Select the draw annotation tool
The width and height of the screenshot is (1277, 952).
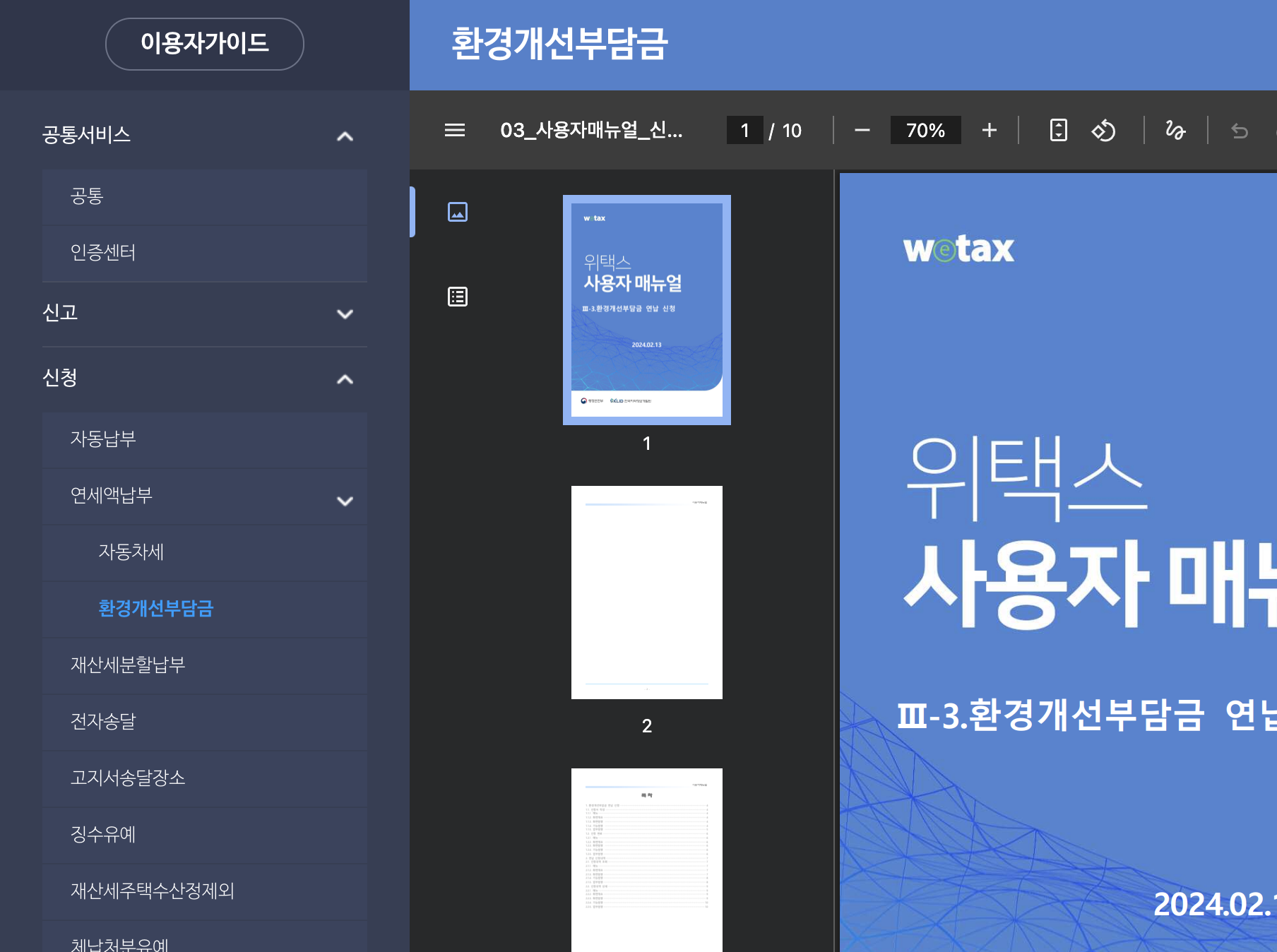click(1175, 130)
